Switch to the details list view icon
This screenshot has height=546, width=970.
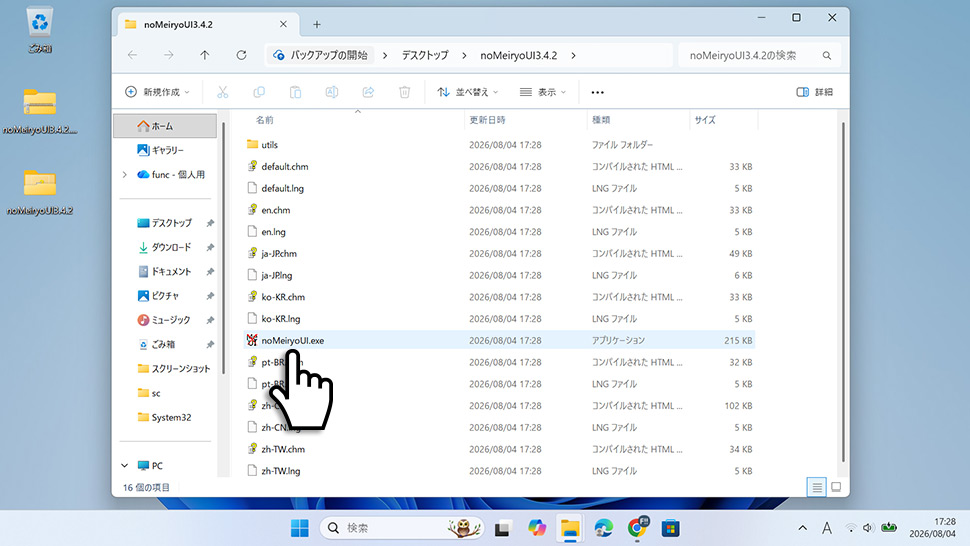pyautogui.click(x=817, y=487)
